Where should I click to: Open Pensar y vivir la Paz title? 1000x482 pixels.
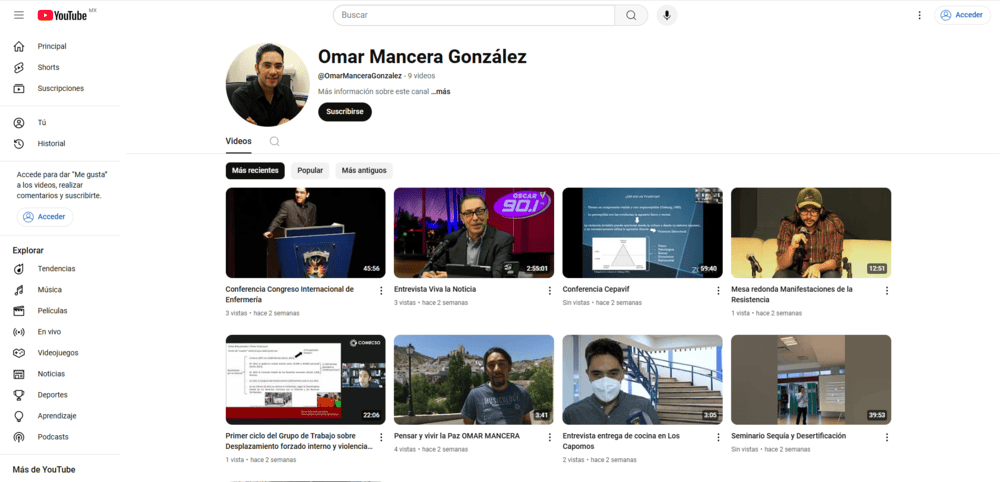point(457,435)
